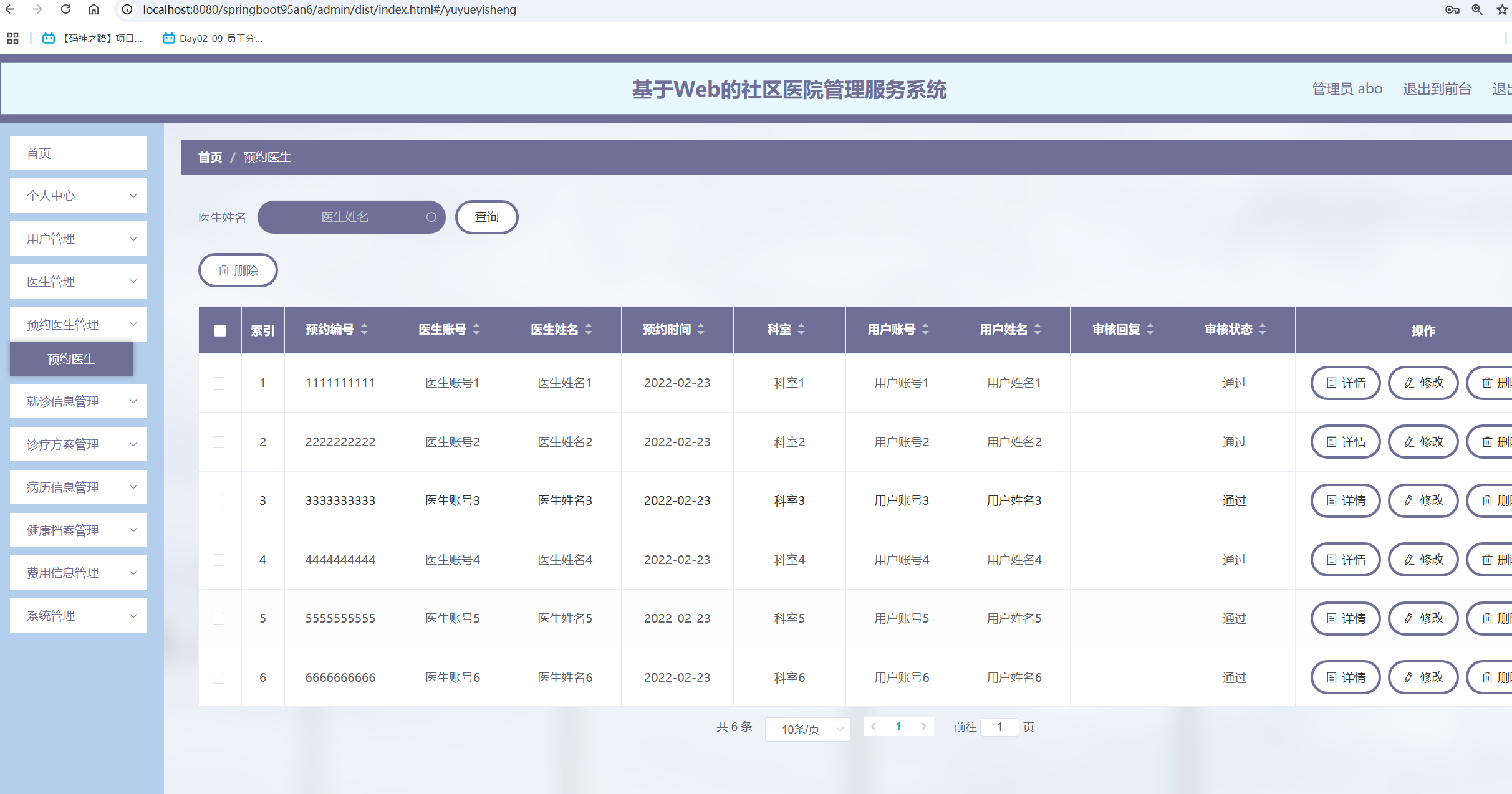
Task: Sort table by 预约编号 column
Action: pos(364,329)
